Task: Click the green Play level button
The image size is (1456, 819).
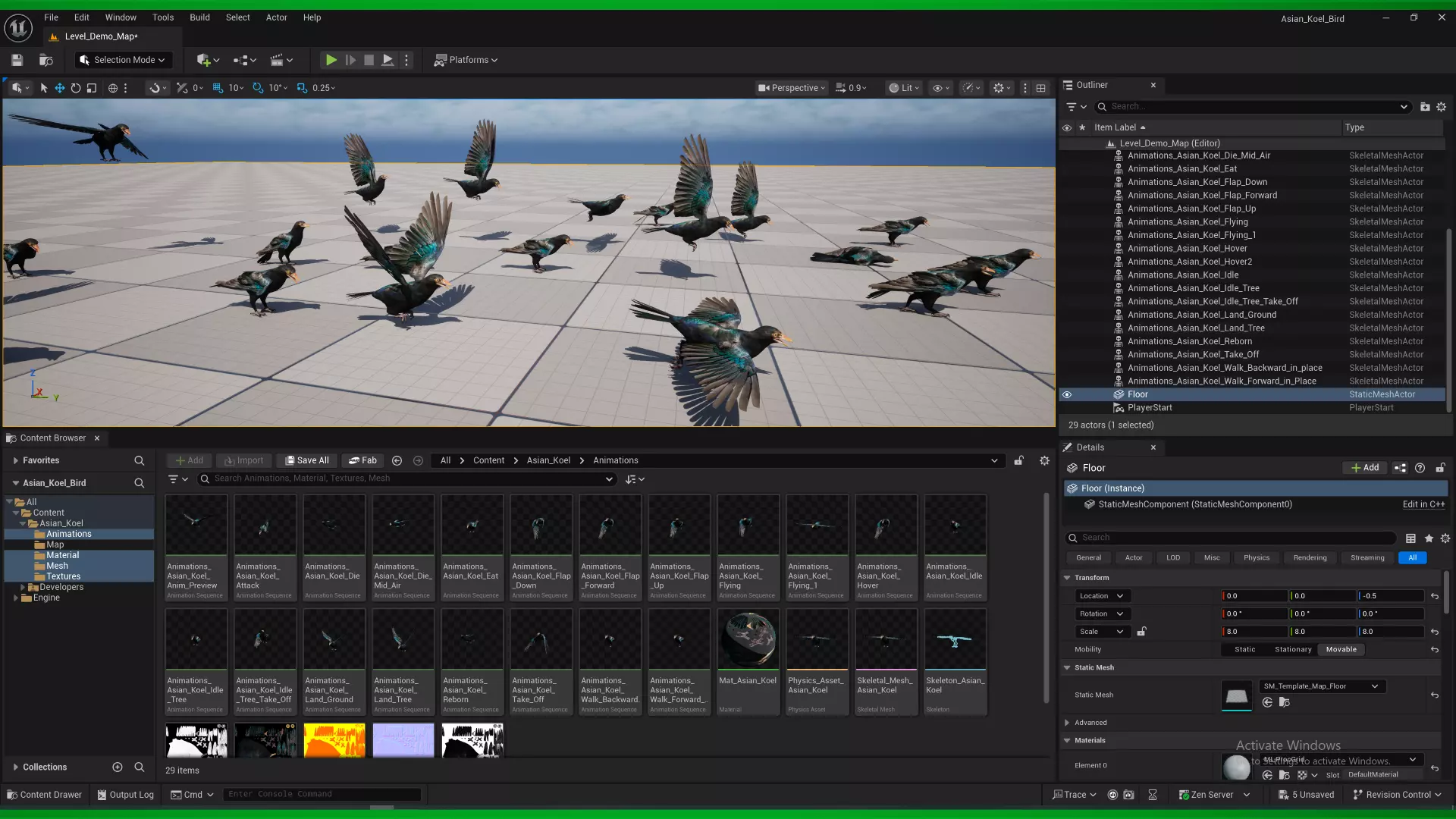Action: pos(331,60)
